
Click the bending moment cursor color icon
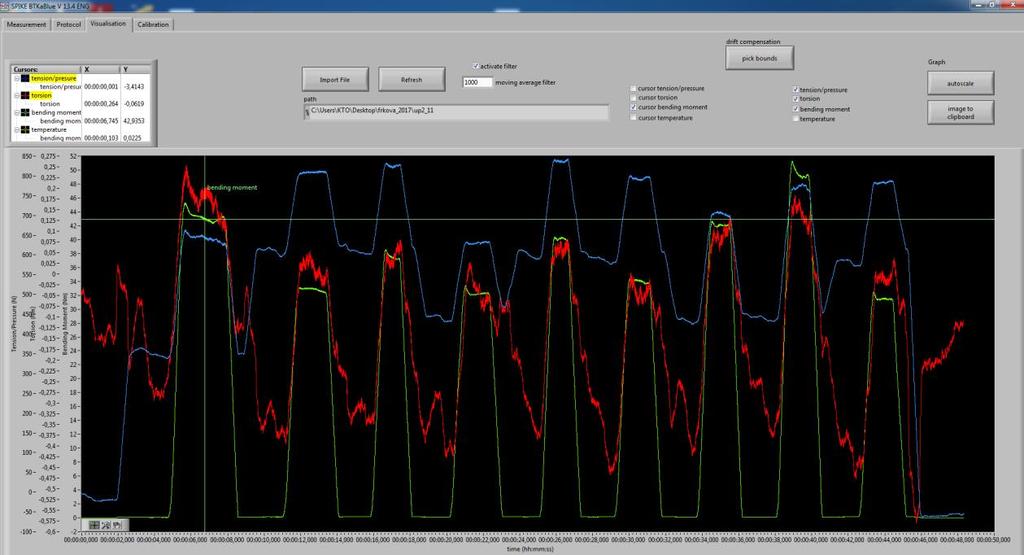25,112
